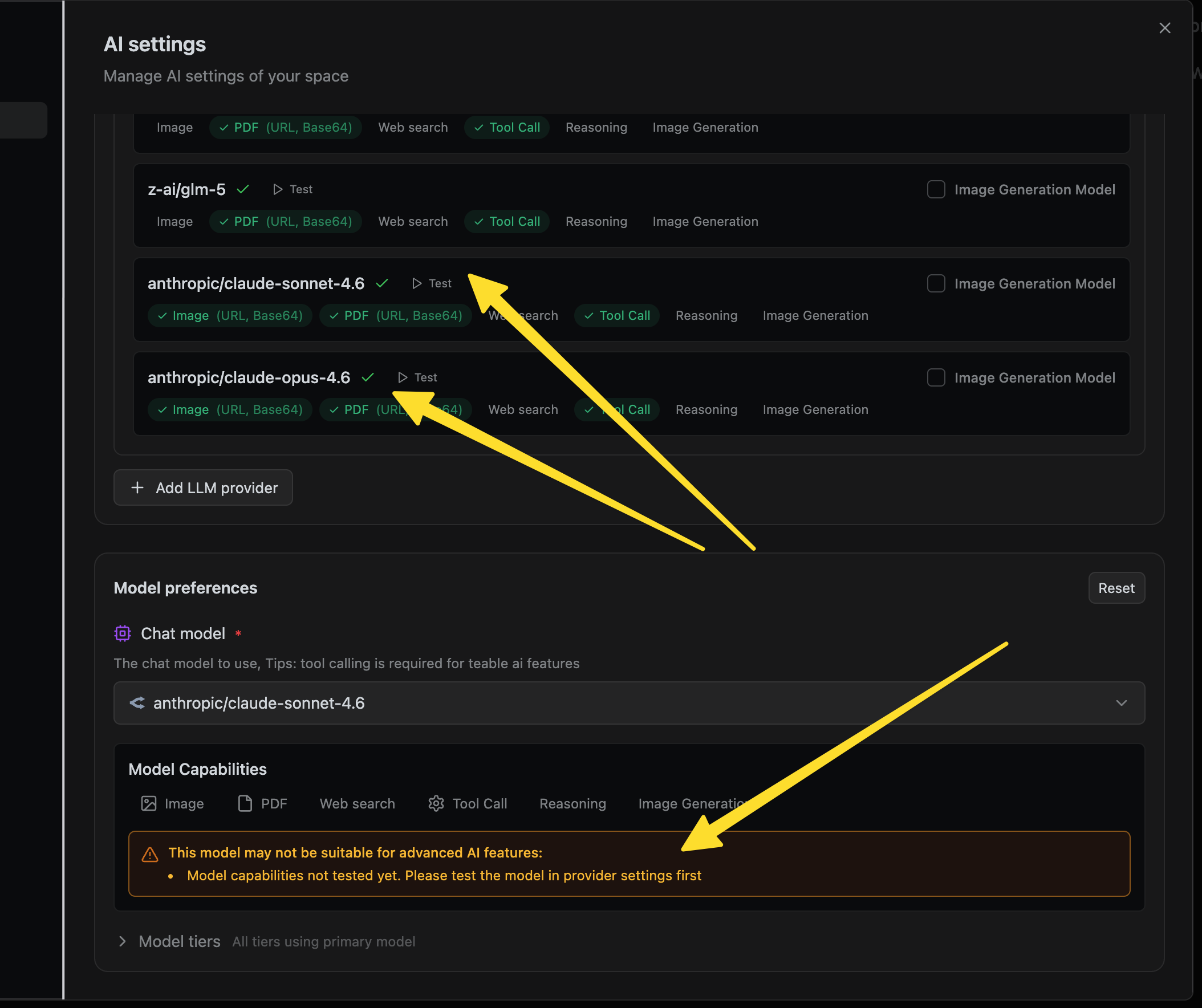Click Add LLM provider button

pyautogui.click(x=203, y=487)
